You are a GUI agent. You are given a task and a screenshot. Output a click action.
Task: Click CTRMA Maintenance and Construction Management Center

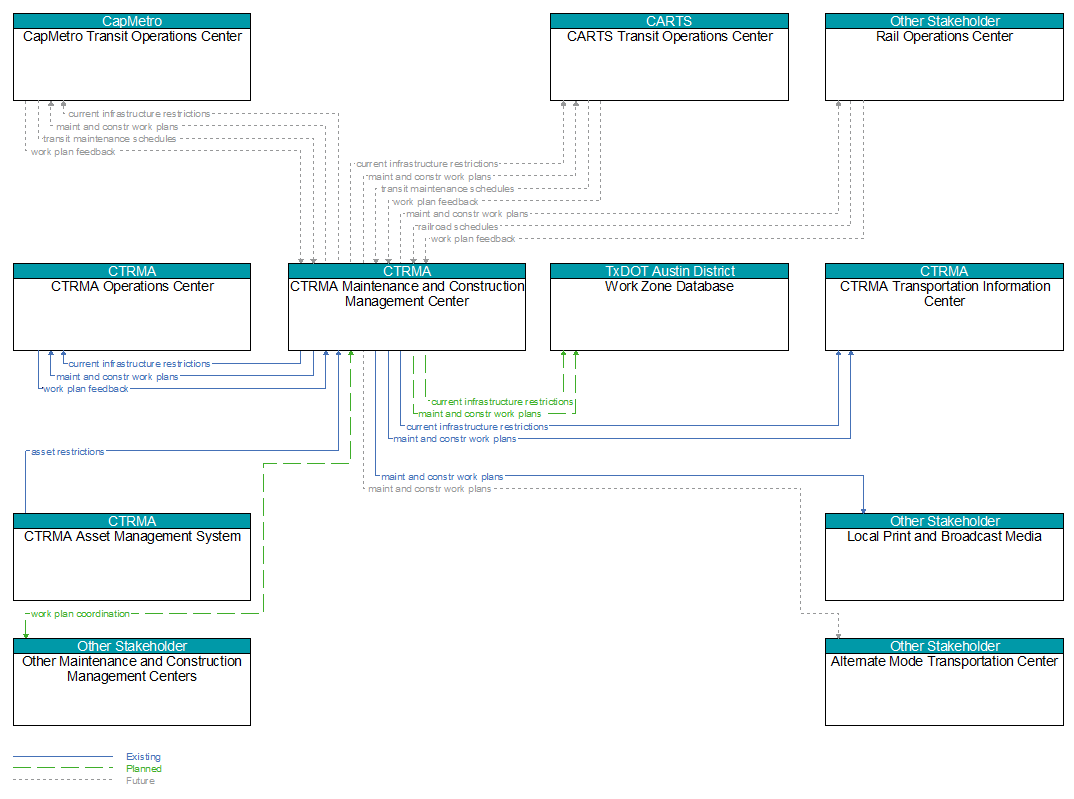[407, 307]
